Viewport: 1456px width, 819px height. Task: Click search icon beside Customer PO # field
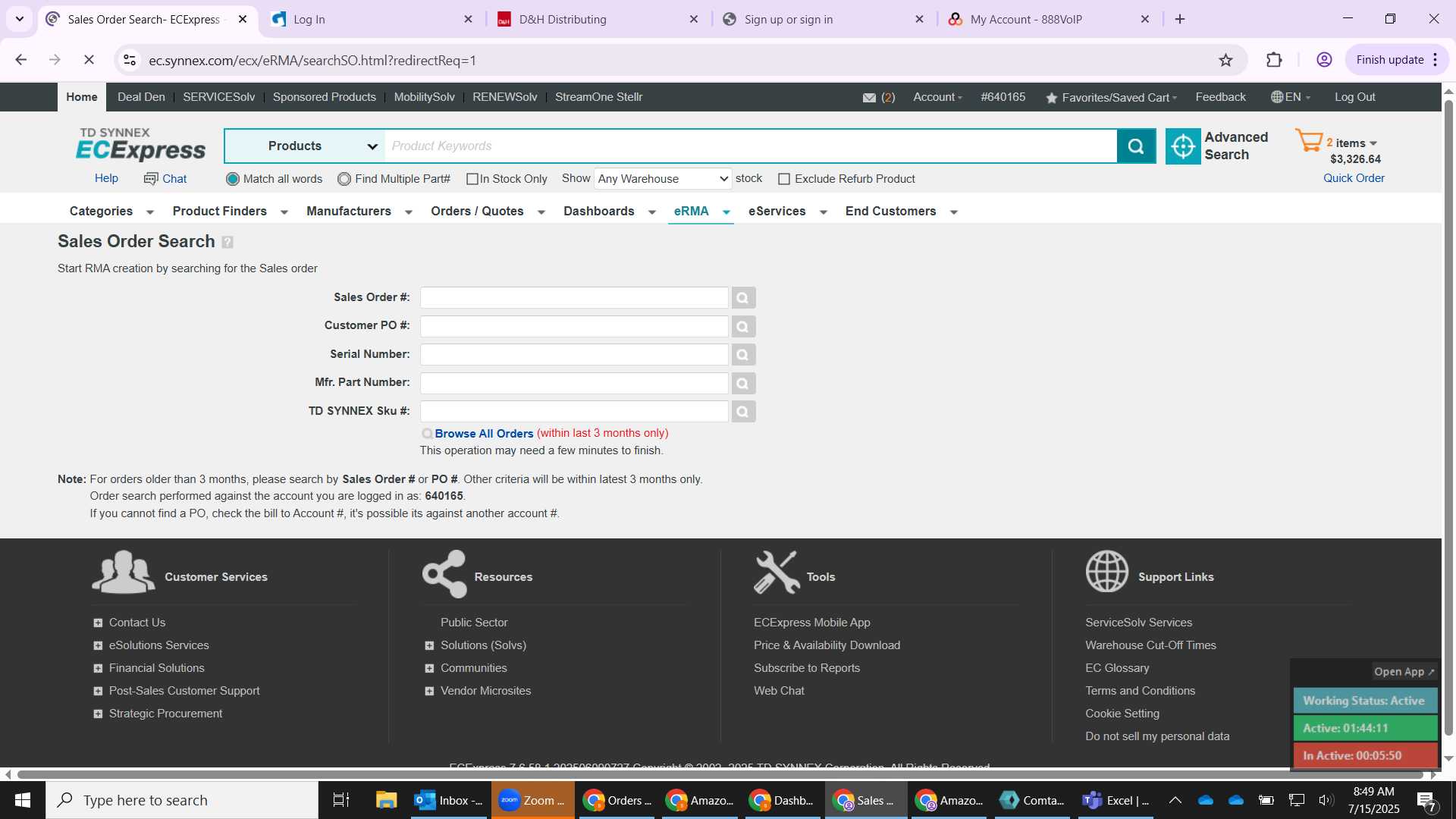coord(743,327)
